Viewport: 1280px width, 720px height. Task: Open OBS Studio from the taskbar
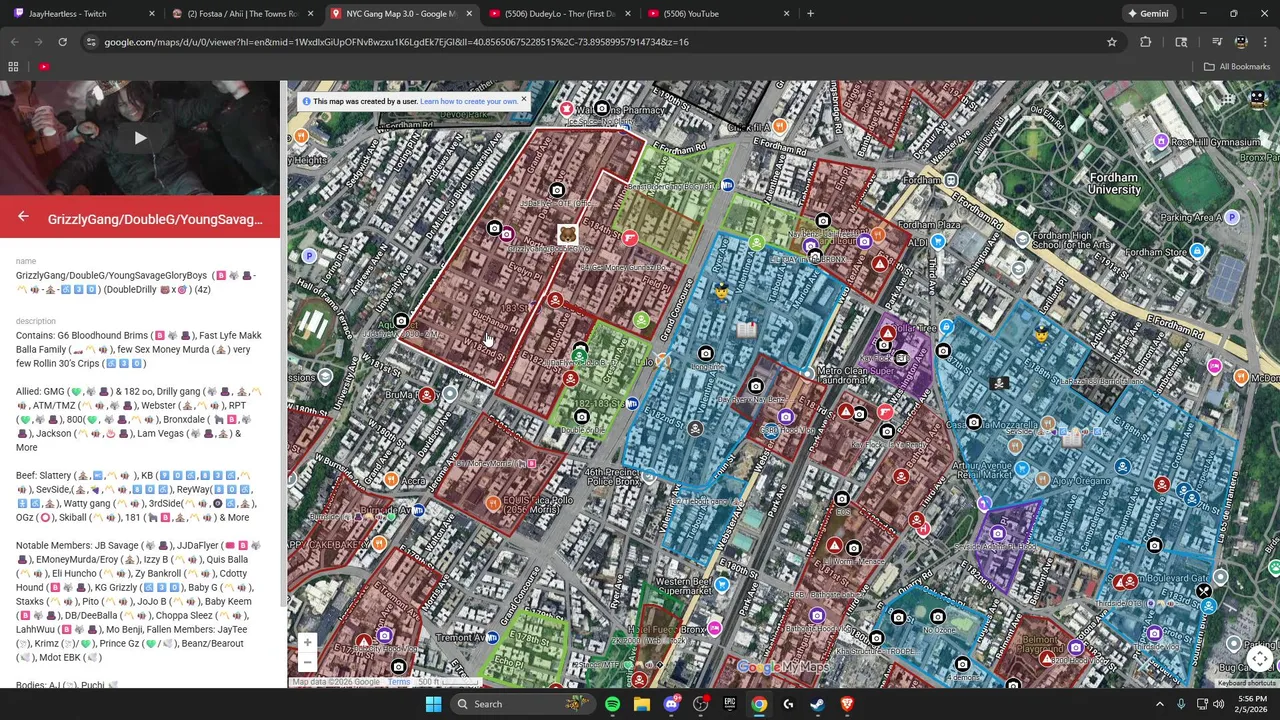click(x=700, y=704)
